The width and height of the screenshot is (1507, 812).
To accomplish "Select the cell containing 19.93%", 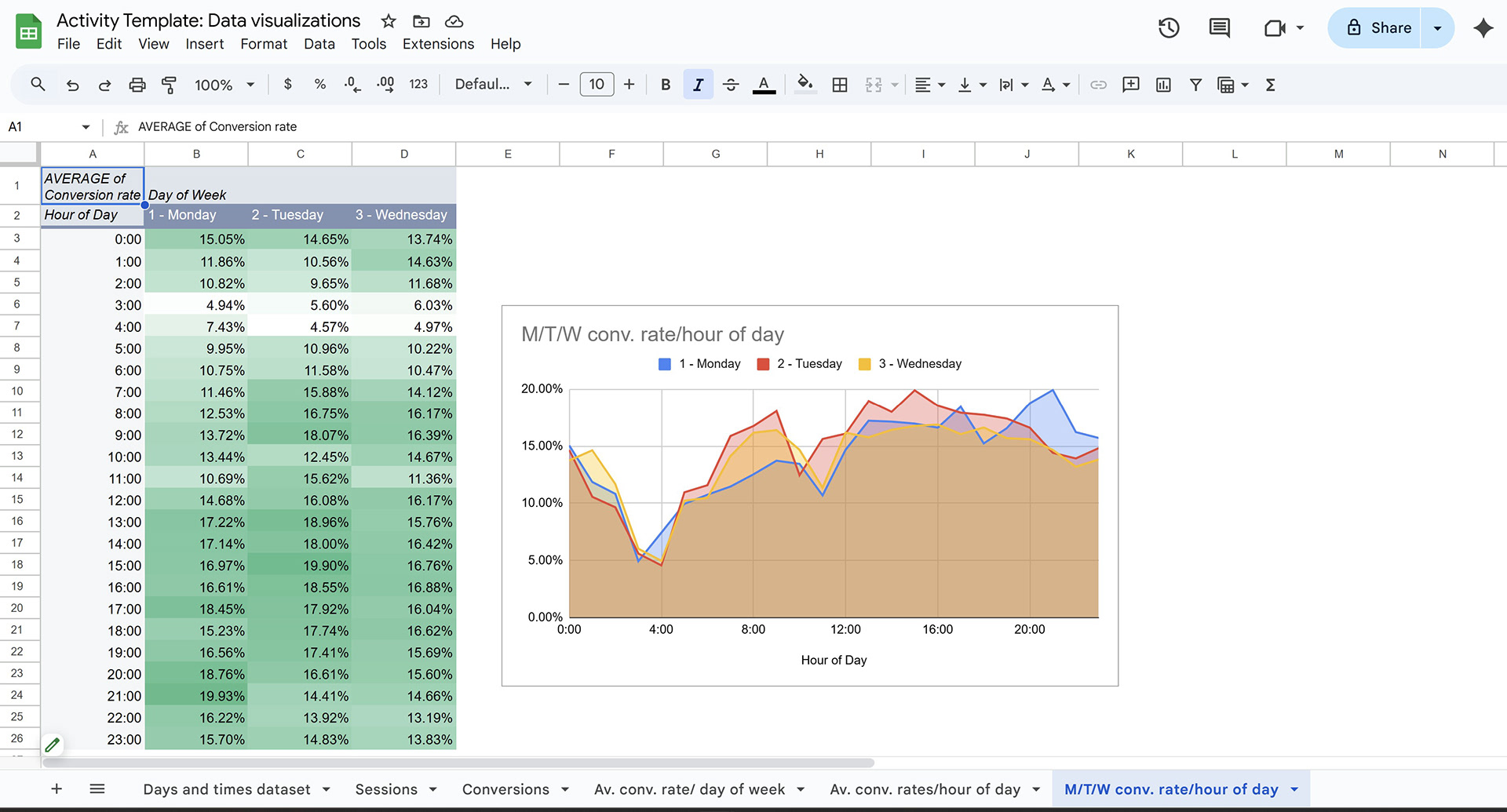I will (x=196, y=696).
